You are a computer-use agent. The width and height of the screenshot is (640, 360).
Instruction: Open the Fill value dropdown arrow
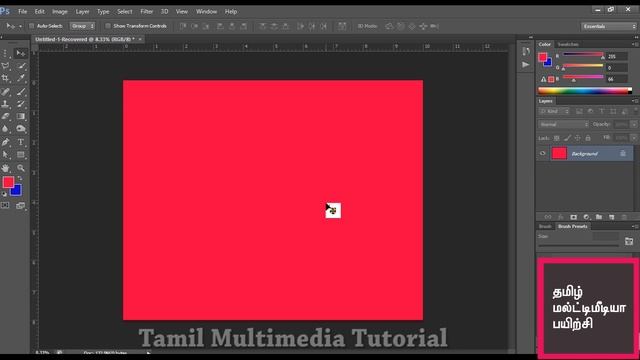633,138
